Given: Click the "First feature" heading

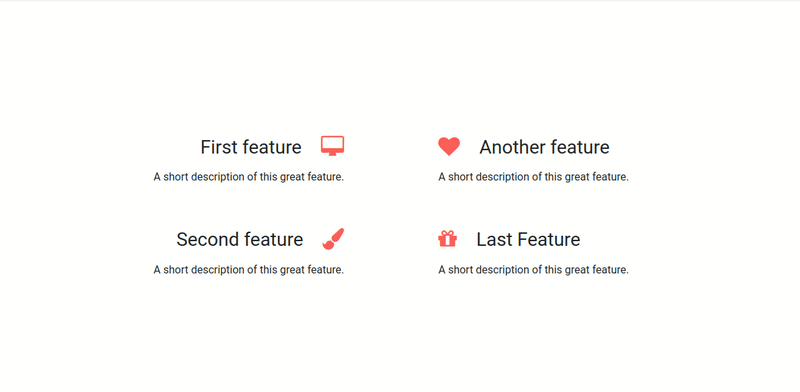Looking at the screenshot, I should 251,147.
